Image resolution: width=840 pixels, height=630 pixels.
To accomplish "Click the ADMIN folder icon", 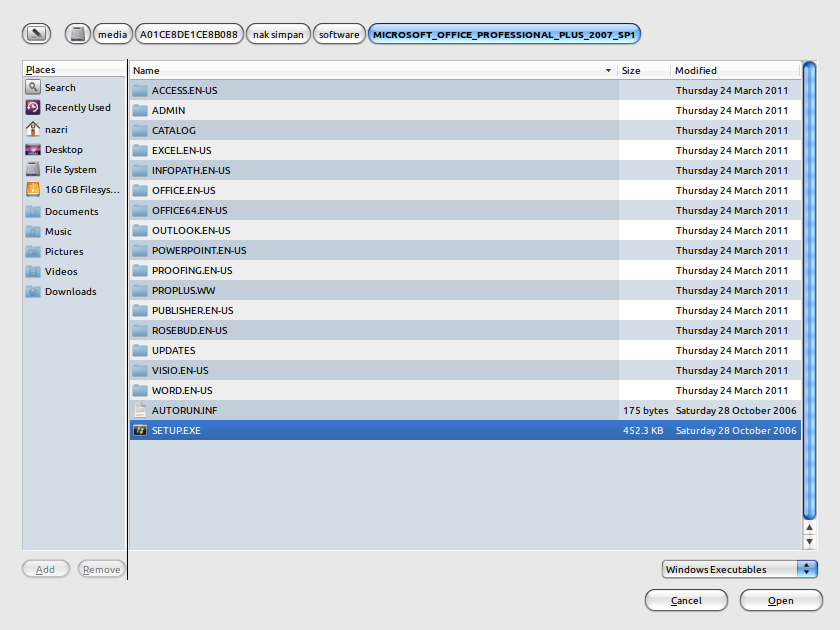I will [140, 110].
